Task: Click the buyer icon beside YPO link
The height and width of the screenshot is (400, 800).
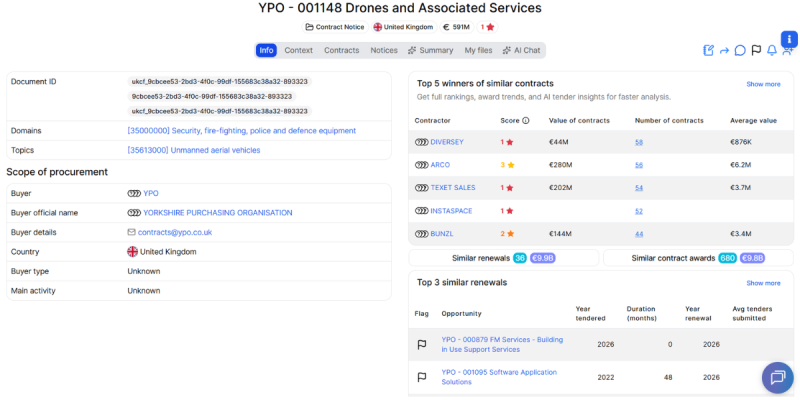Action: 134,193
